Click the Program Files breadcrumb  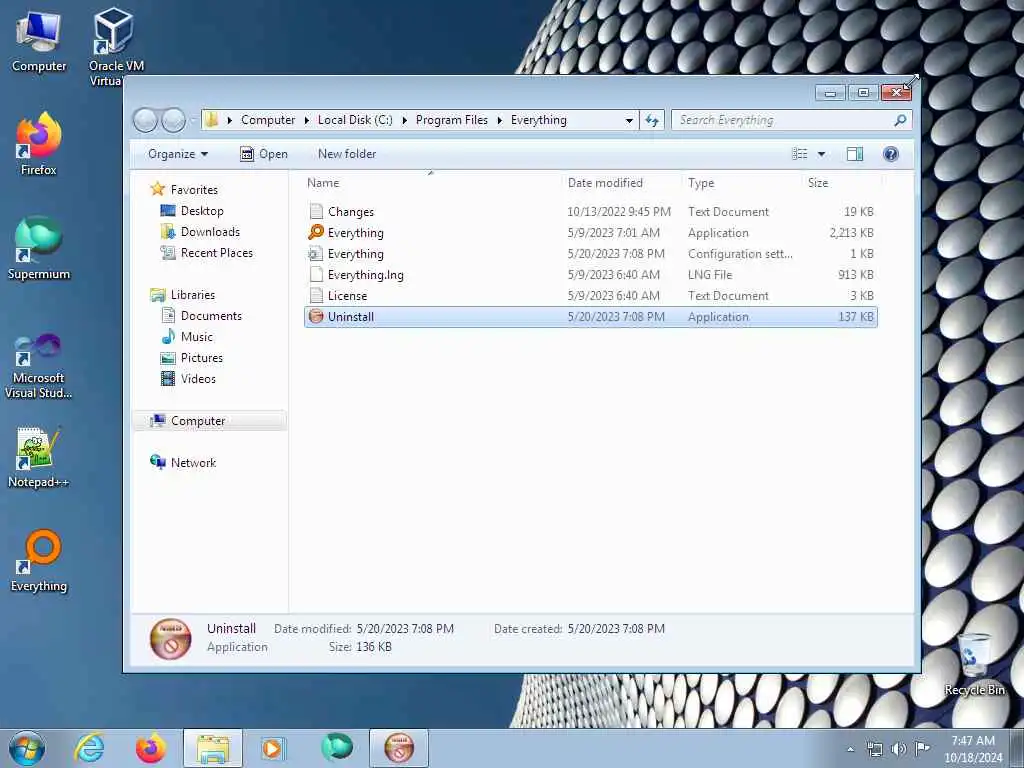tap(452, 120)
